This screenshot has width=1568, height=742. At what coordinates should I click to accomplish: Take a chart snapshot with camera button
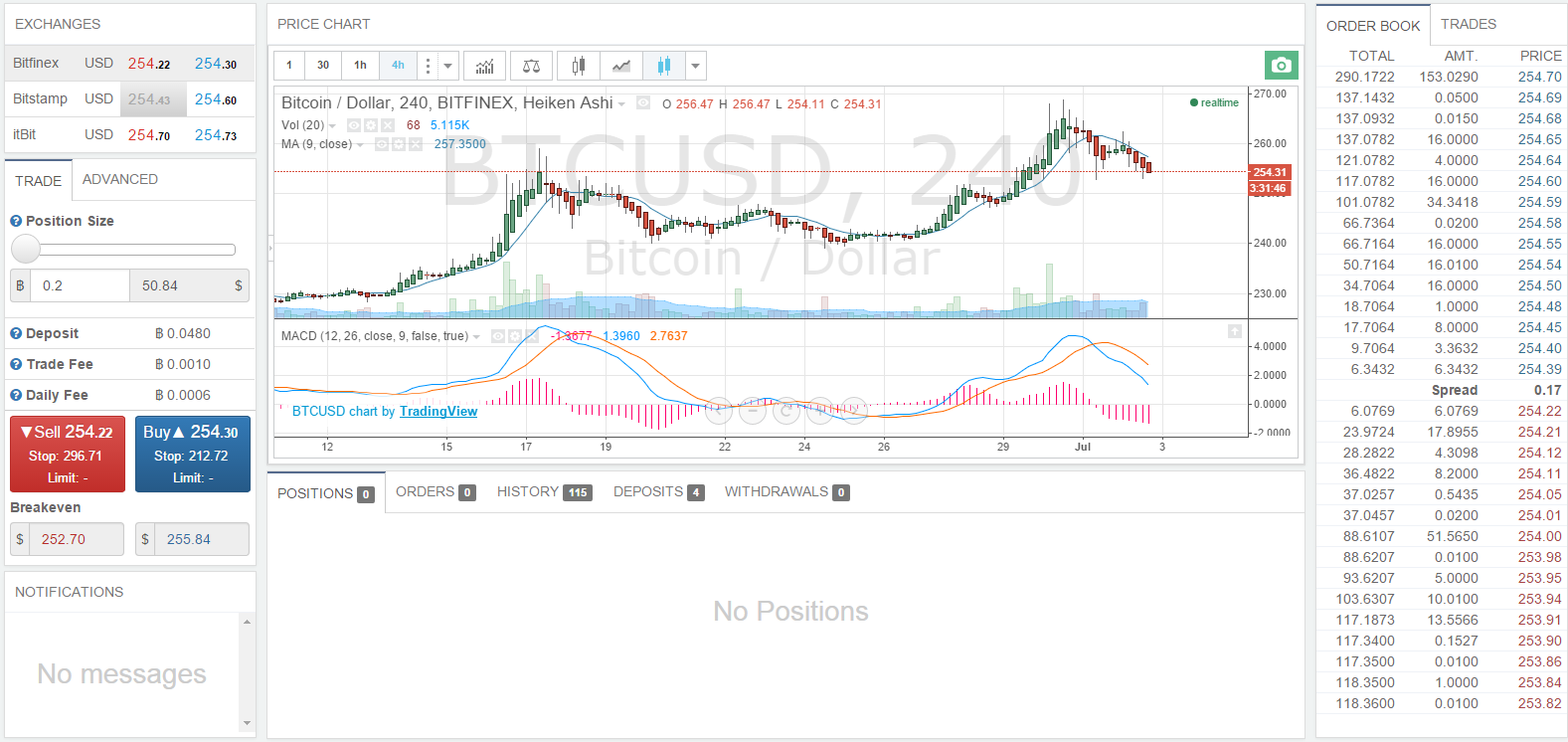1281,66
